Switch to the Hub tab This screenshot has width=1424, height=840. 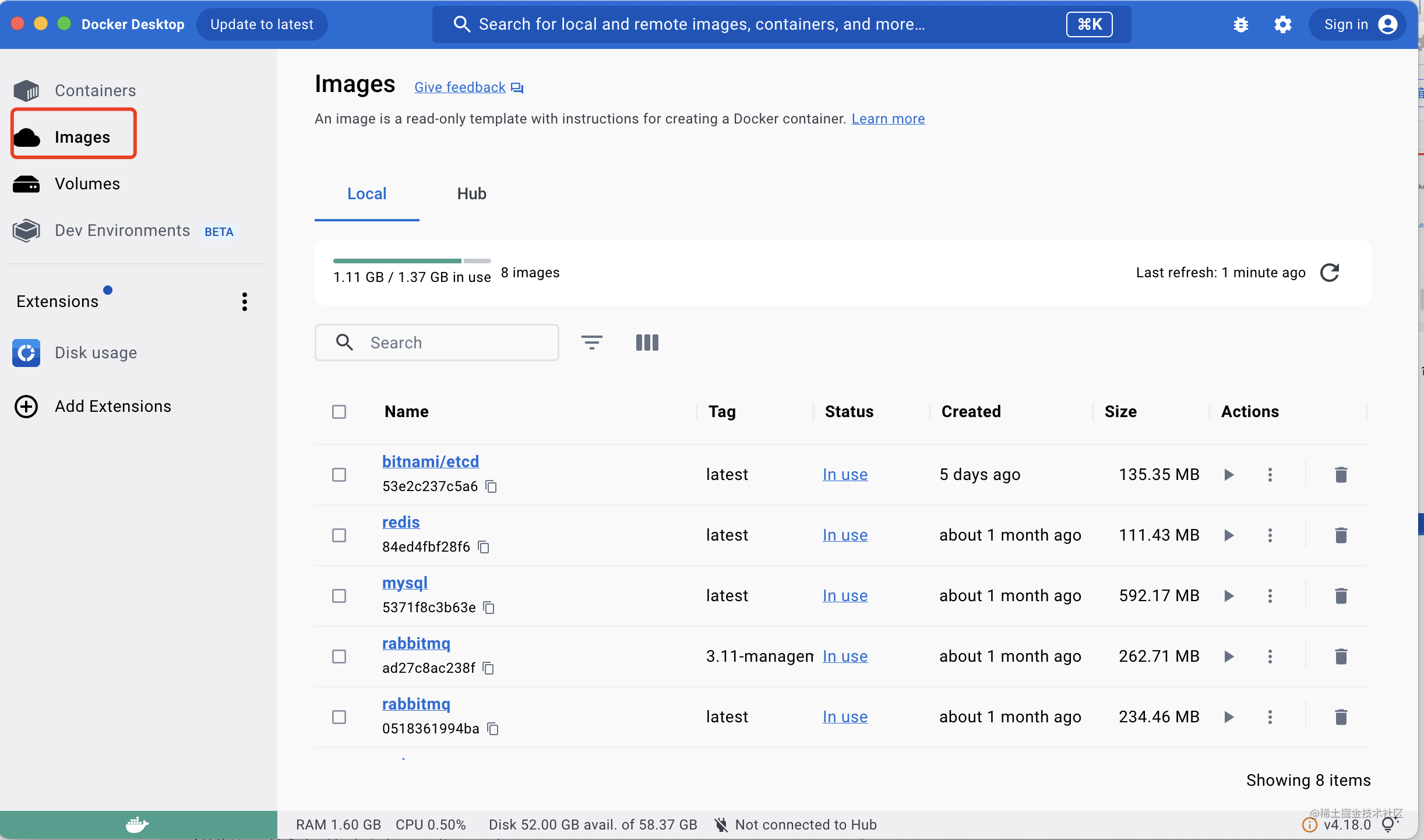[x=471, y=193]
